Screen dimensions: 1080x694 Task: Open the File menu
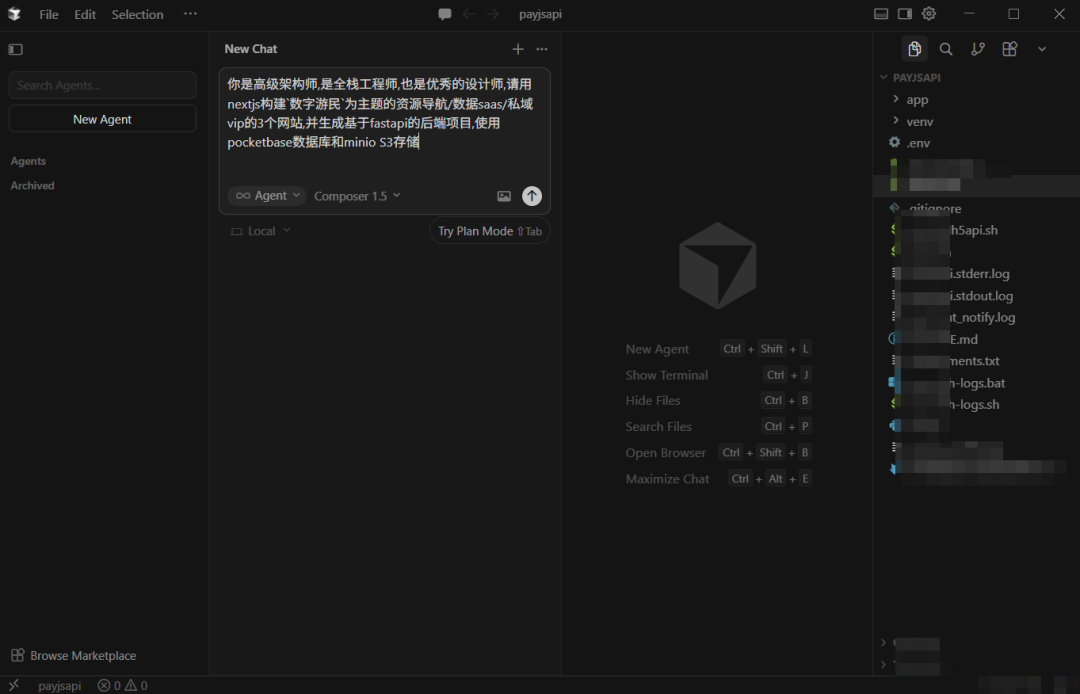pyautogui.click(x=49, y=14)
